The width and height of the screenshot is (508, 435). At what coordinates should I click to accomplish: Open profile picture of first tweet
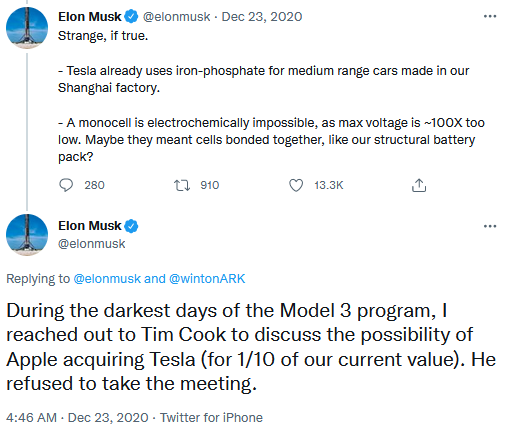pyautogui.click(x=27, y=28)
